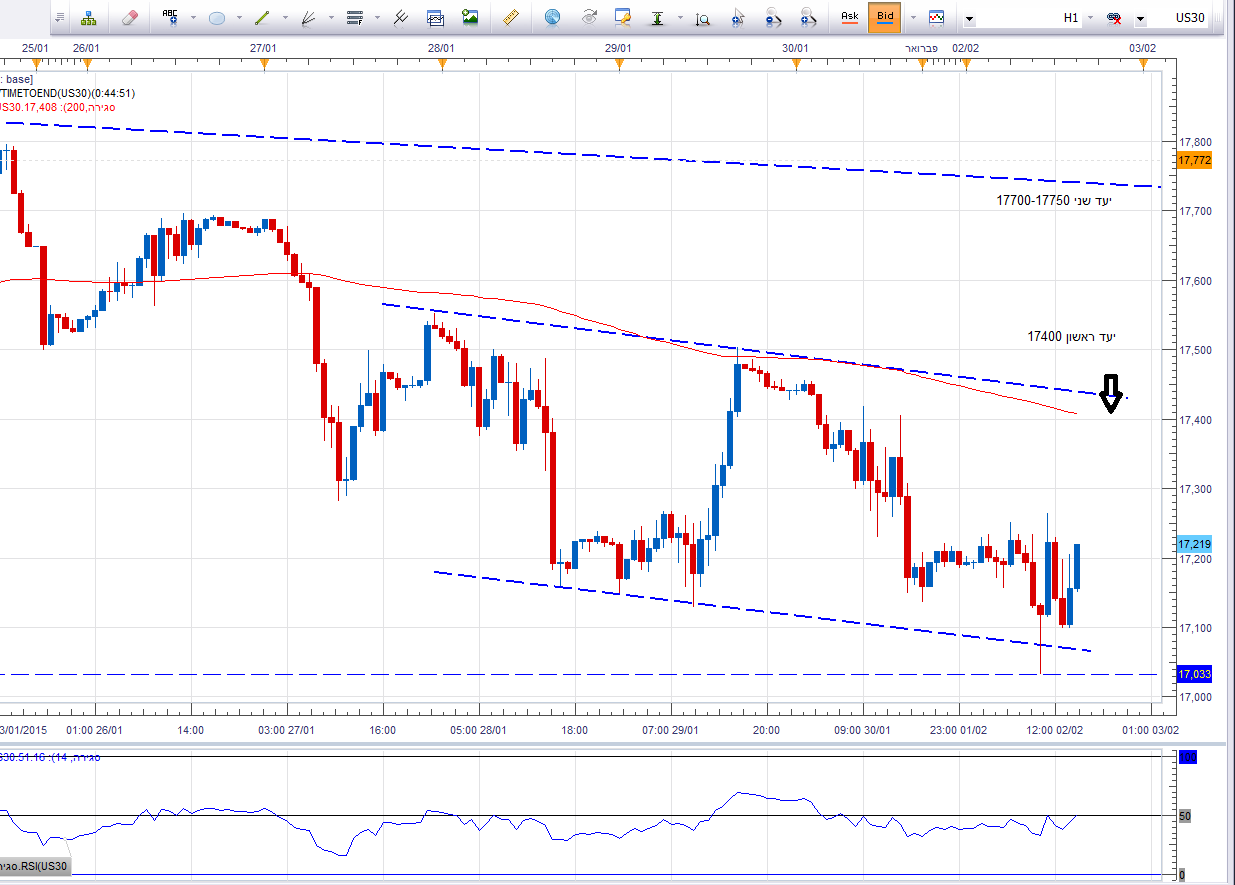This screenshot has width=1235, height=885.
Task: Click the 29/01 orange date marker
Action: [619, 63]
